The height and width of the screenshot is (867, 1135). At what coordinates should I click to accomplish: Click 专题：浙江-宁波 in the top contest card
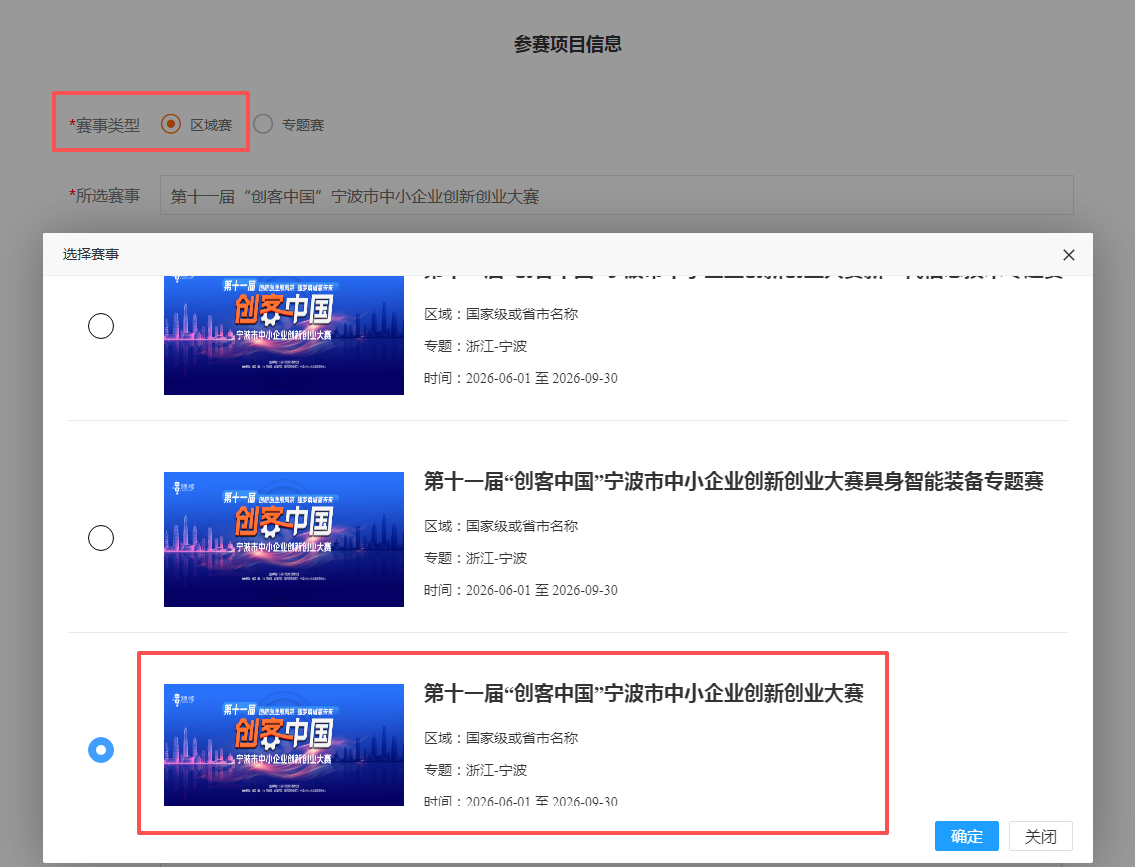pos(475,346)
